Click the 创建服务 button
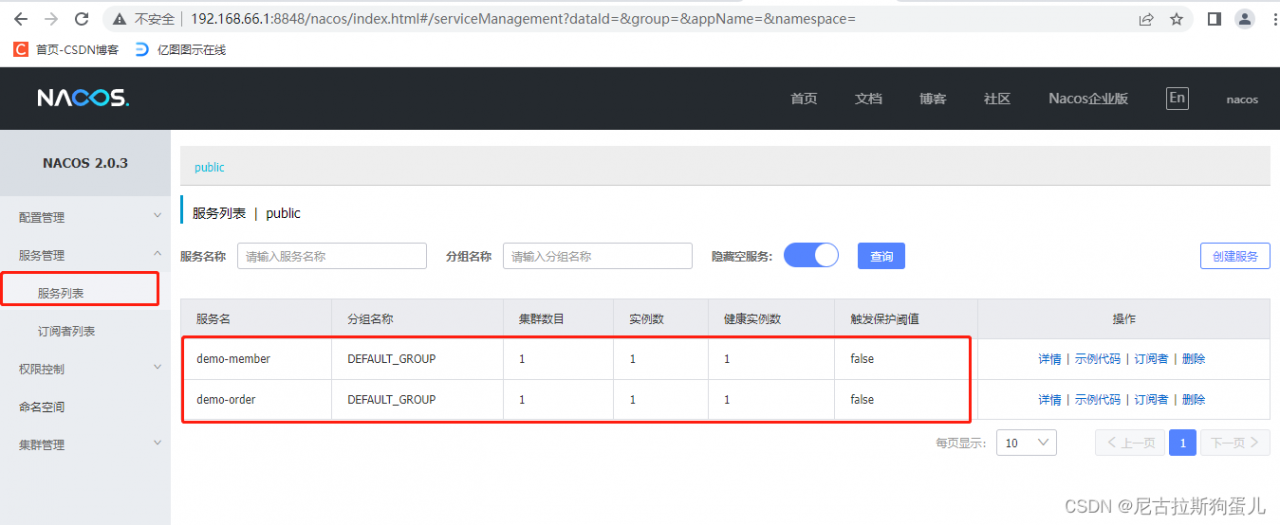 1235,256
